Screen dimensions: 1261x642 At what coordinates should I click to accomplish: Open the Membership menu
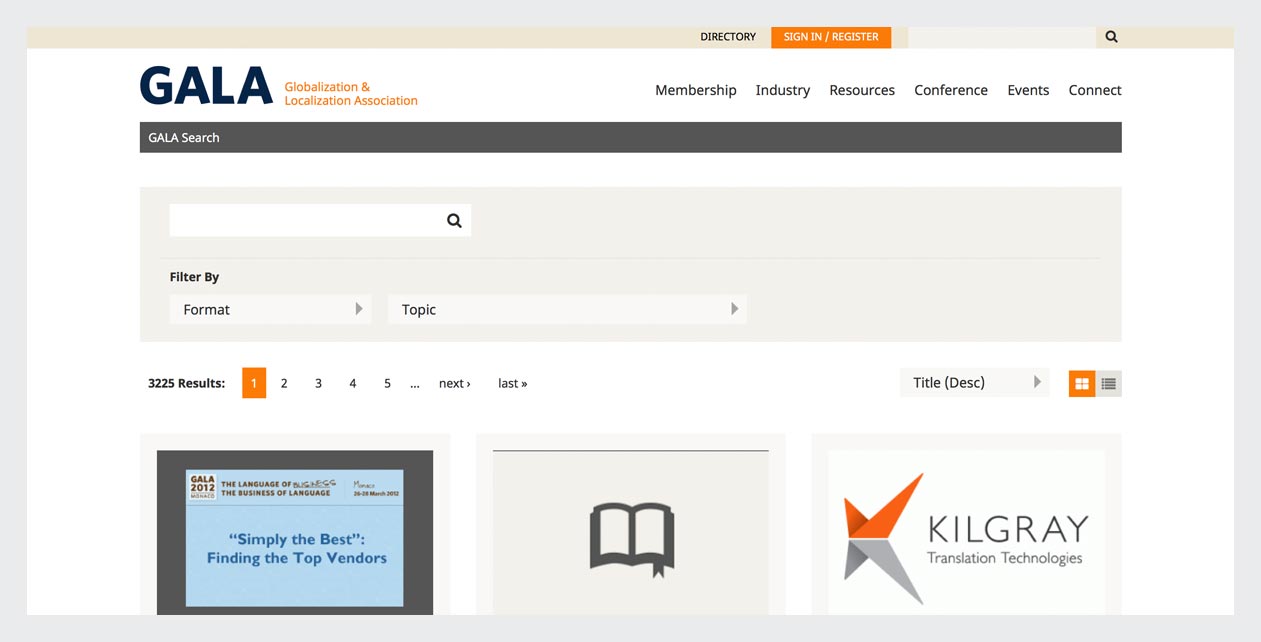point(696,90)
